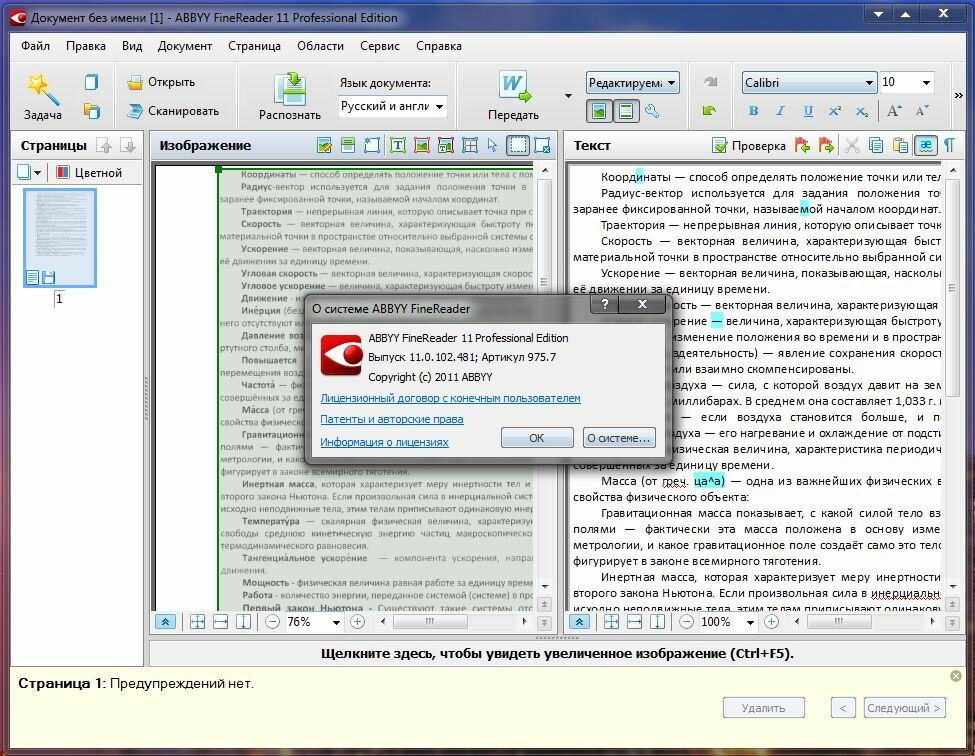975x756 pixels.
Task: Click the zoom-out minus in Text panel
Action: (x=686, y=622)
